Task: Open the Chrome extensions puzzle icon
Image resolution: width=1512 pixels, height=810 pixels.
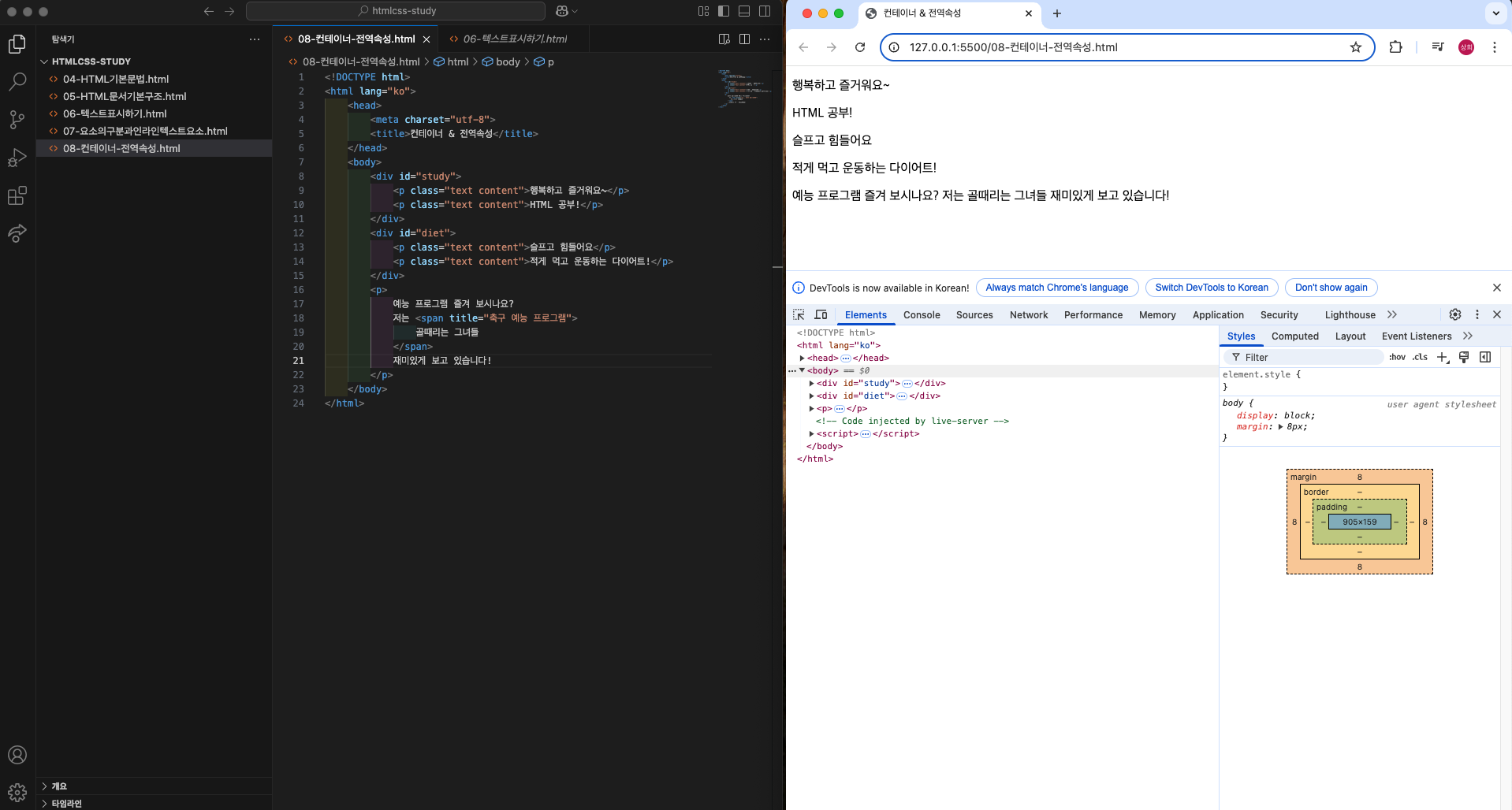Action: click(1395, 47)
